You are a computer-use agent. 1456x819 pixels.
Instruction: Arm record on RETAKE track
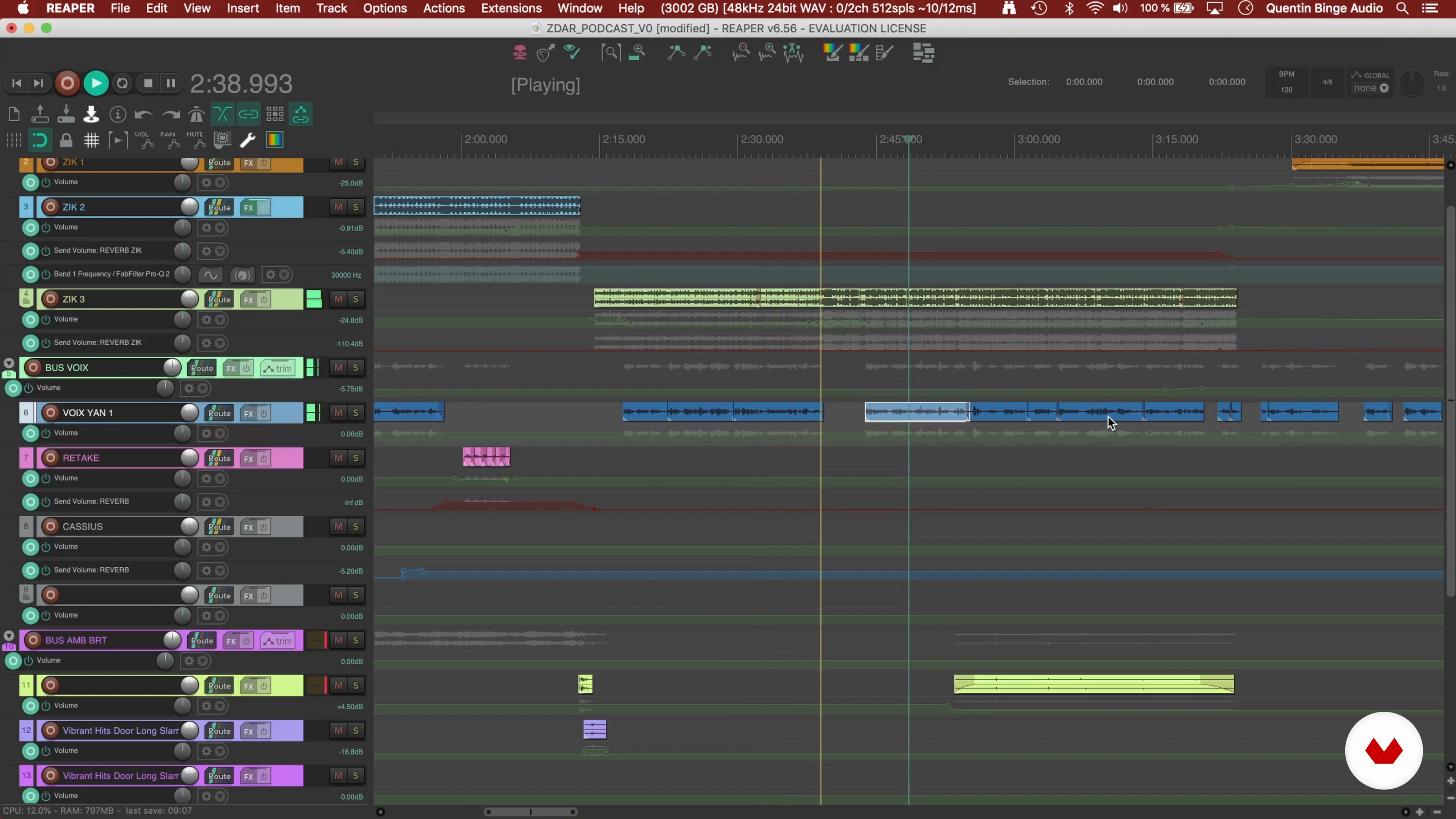click(x=50, y=458)
